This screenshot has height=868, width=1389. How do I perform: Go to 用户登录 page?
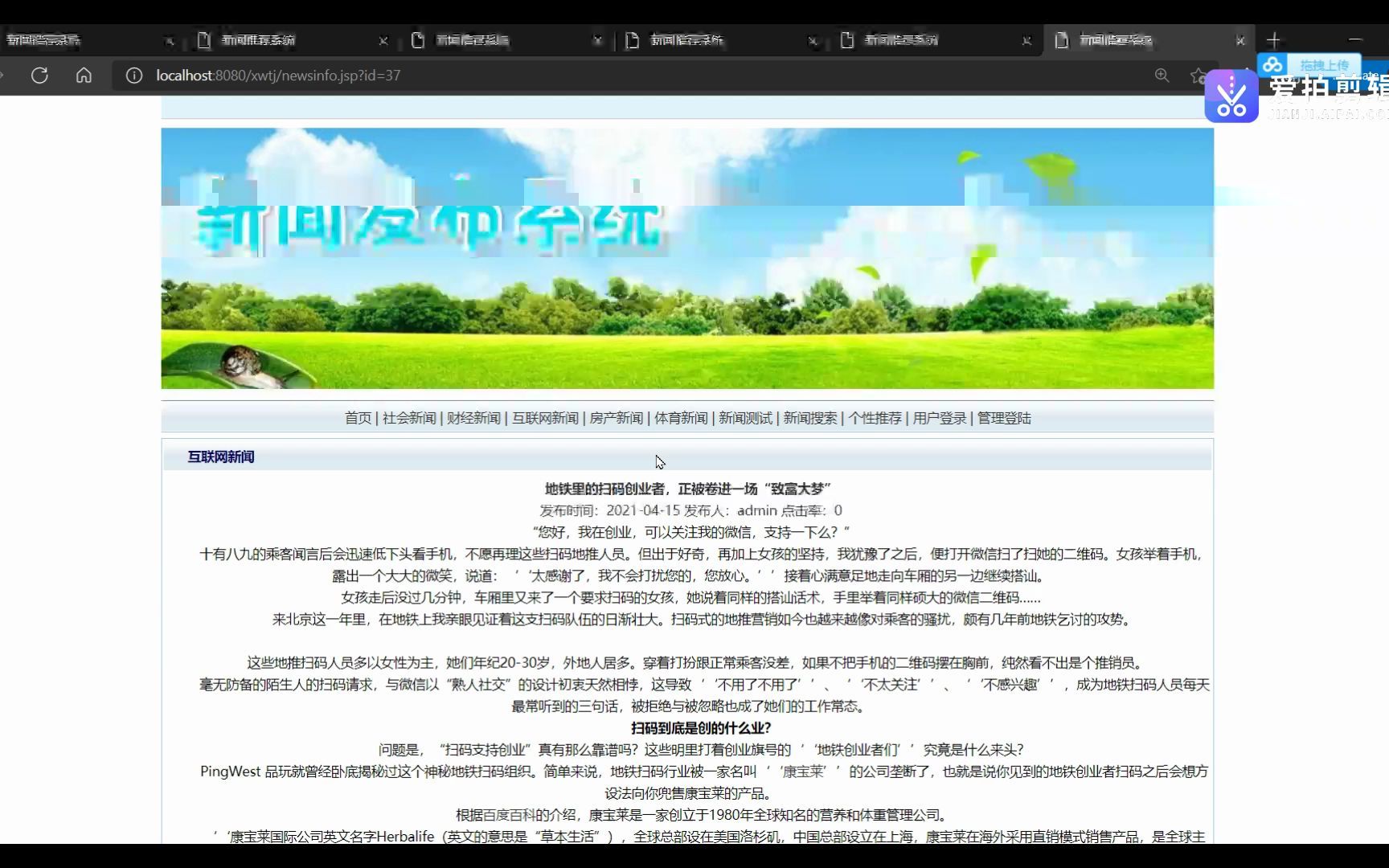(940, 418)
